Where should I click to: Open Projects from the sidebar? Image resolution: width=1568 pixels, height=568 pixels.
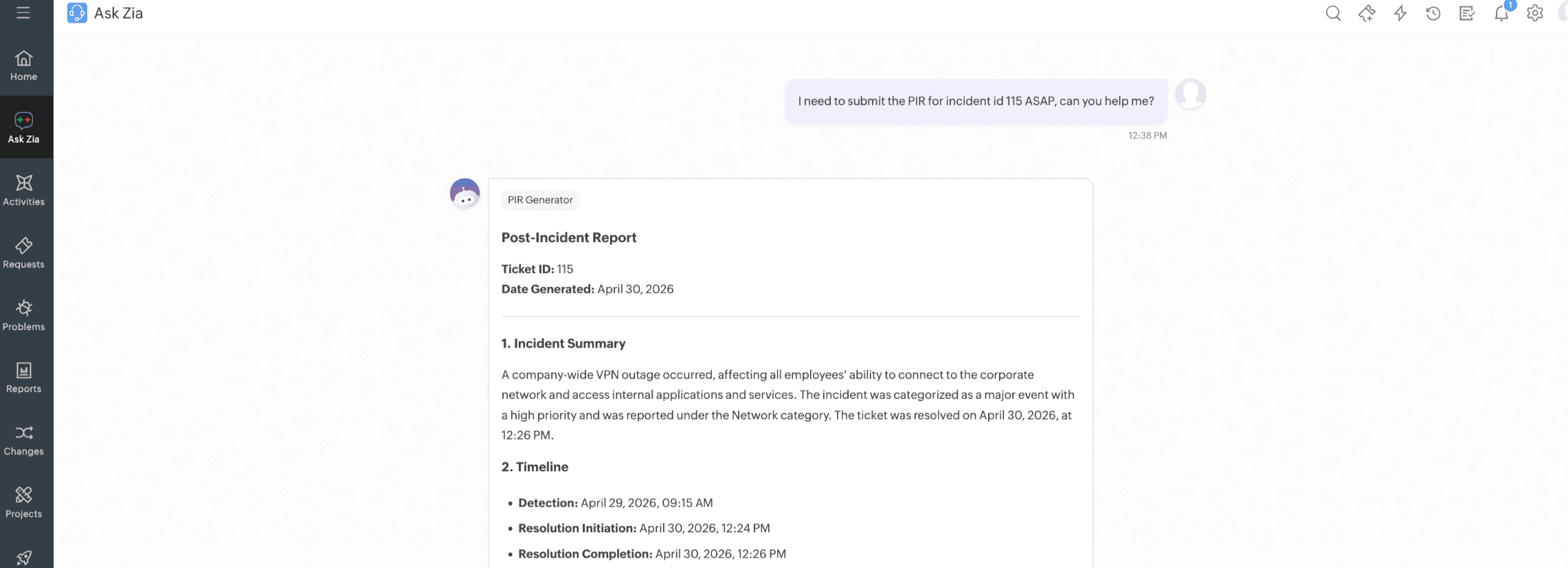[x=23, y=503]
